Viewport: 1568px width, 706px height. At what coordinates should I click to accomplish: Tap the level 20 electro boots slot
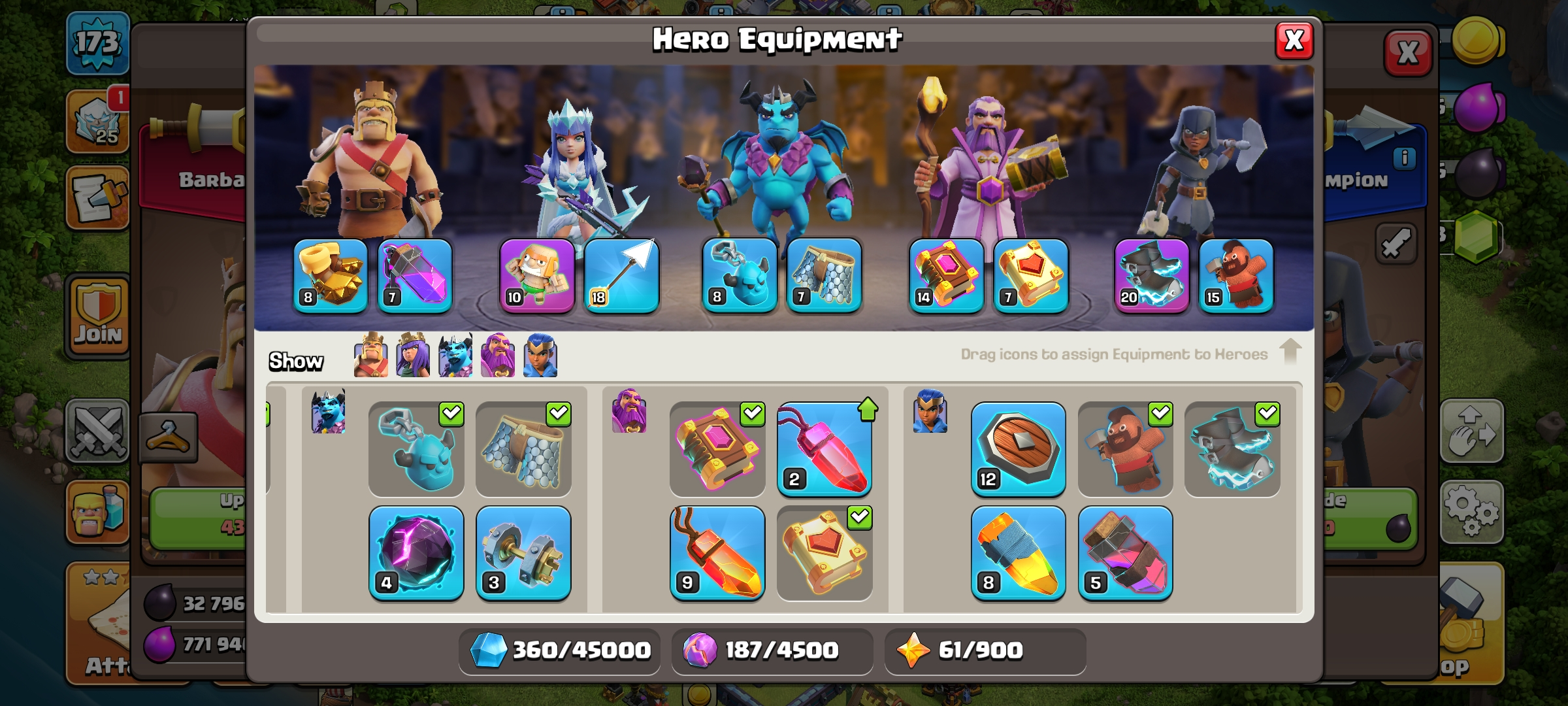pos(1152,276)
